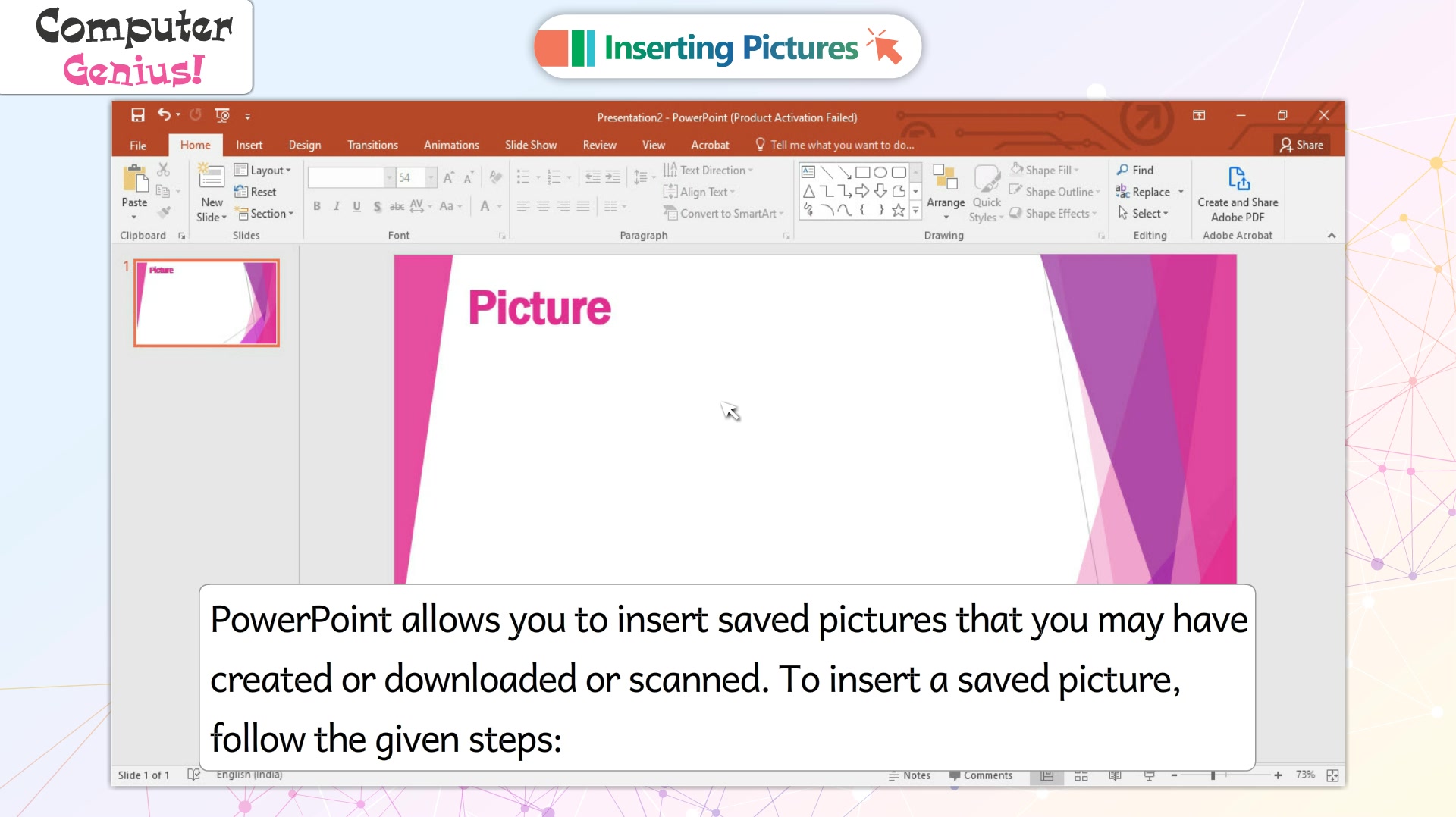Click the spell check icon in status bar
Image resolution: width=1456 pixels, height=817 pixels.
[x=193, y=775]
